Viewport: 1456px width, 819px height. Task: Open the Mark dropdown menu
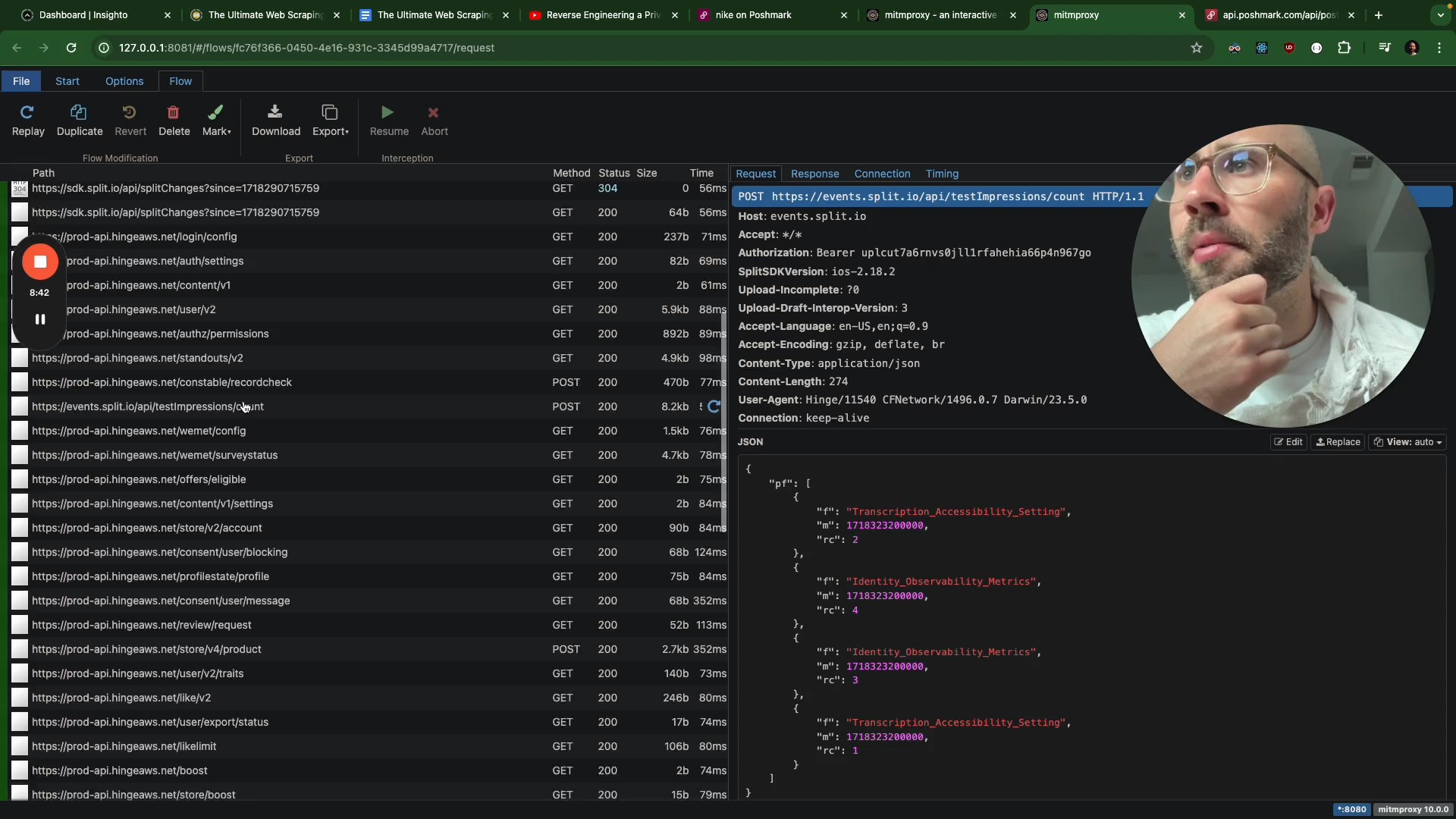[x=216, y=120]
